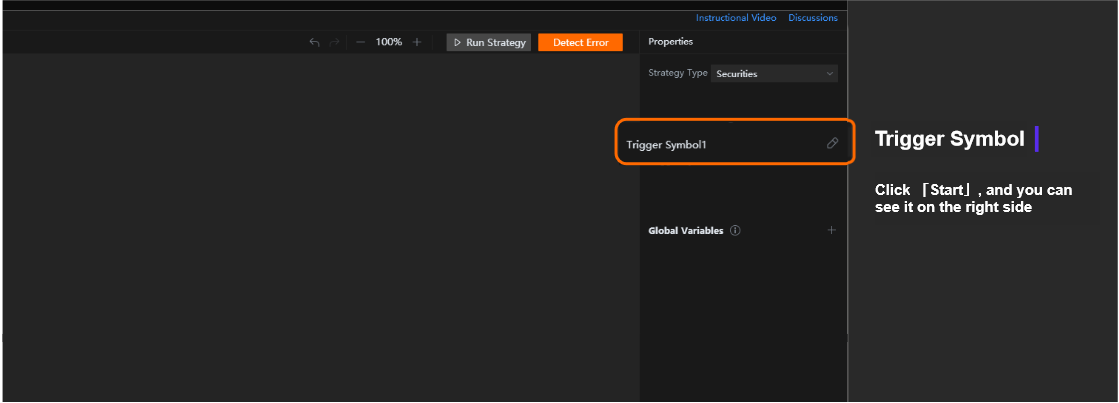Add a new global variable
This screenshot has height=403, width=1119.
pyautogui.click(x=831, y=230)
